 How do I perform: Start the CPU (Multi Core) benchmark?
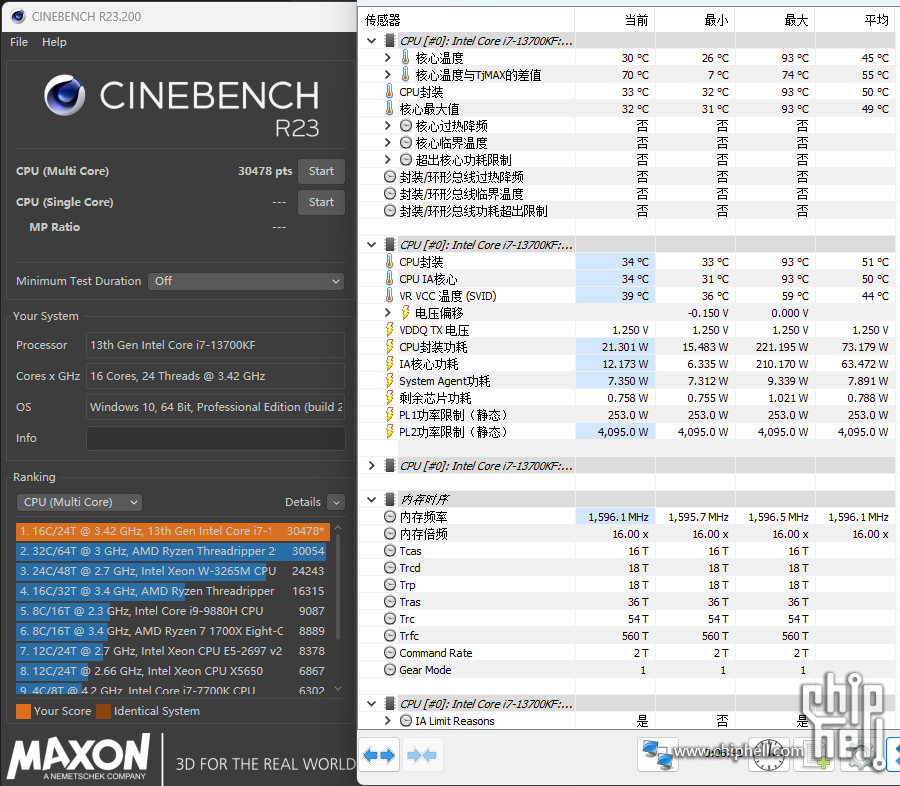[x=321, y=171]
